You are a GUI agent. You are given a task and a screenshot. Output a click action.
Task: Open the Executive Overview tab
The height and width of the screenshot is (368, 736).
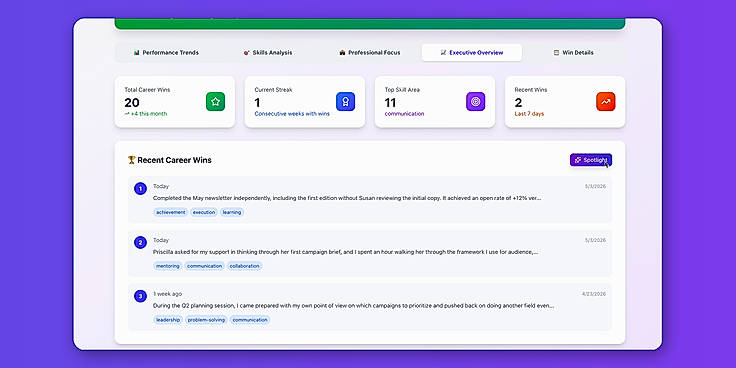coord(472,53)
